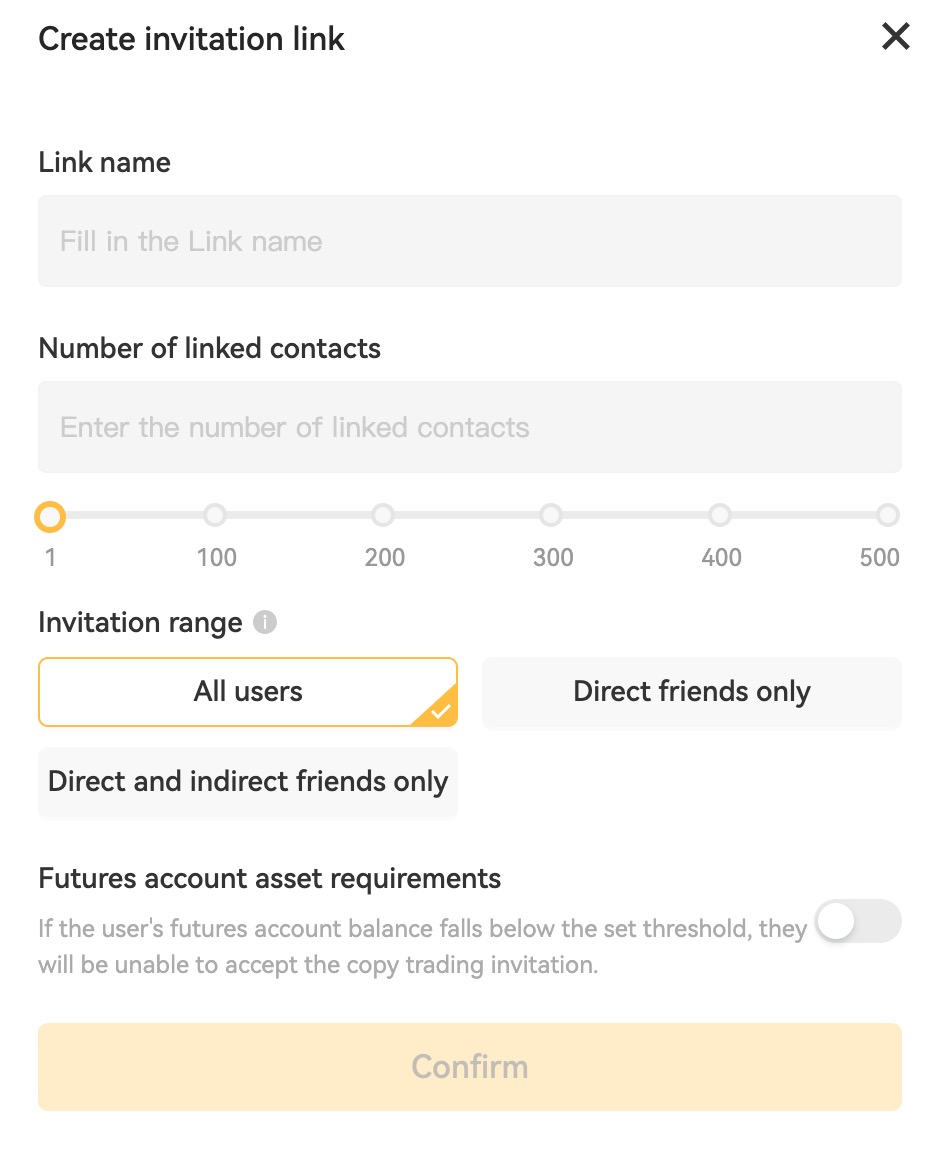Click the Invitation range info icon

[265, 622]
